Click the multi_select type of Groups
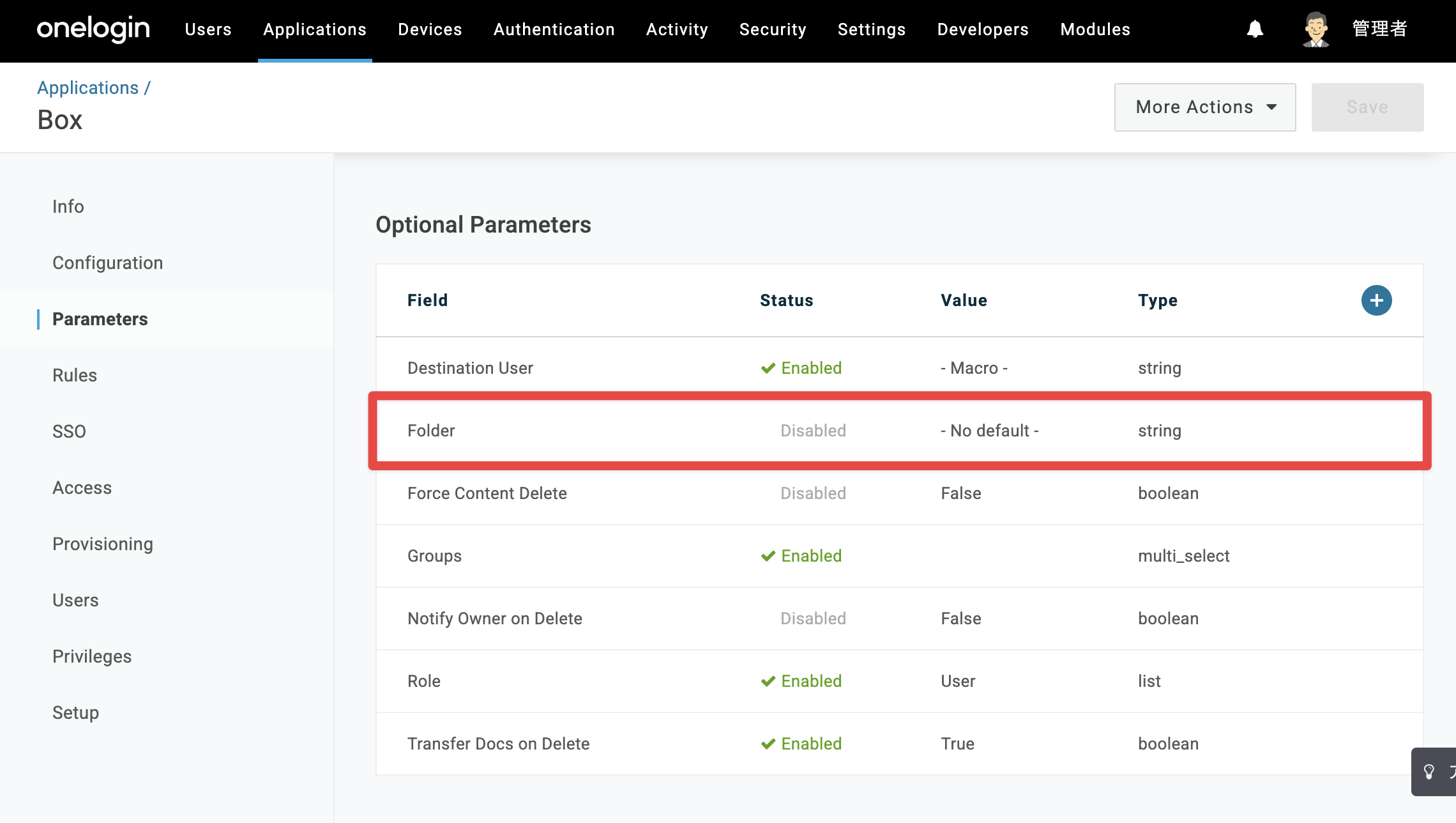Screen dimensions: 1456x823 1184,556
